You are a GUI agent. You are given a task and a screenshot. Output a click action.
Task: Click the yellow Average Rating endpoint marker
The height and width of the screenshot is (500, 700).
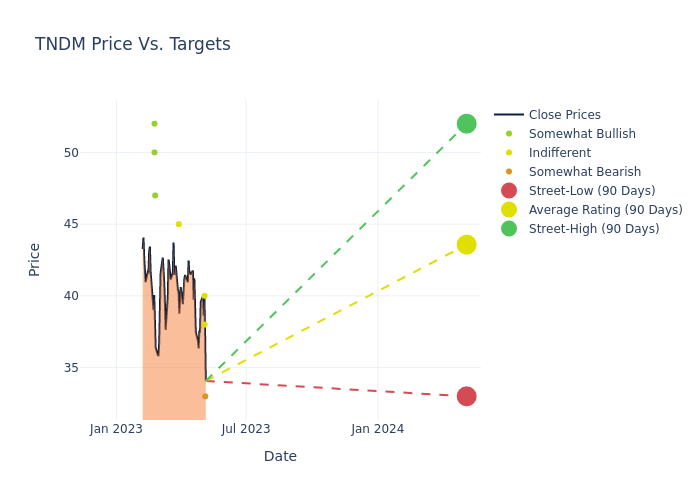click(x=466, y=244)
